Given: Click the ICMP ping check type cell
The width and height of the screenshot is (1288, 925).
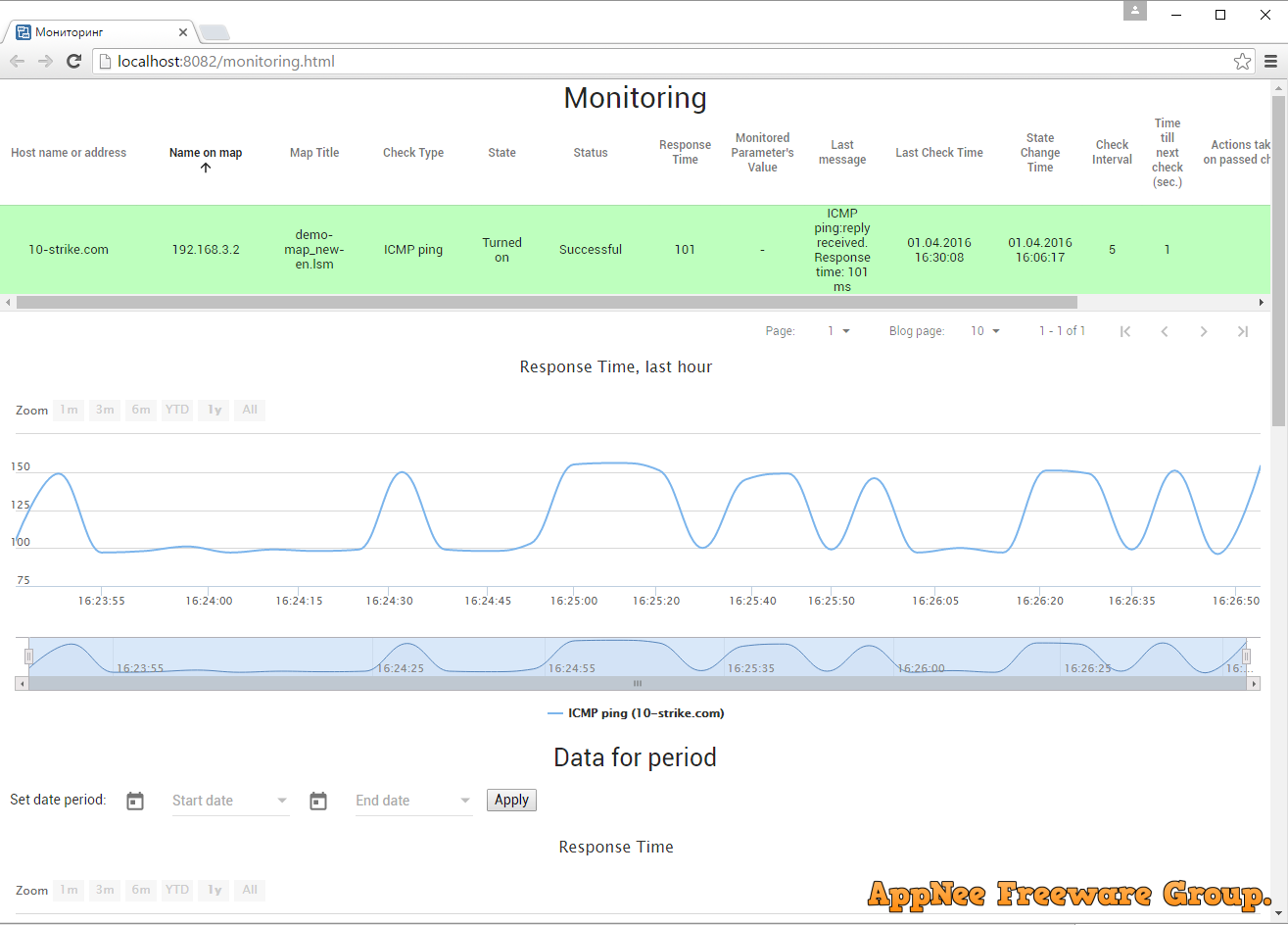Looking at the screenshot, I should pyautogui.click(x=413, y=250).
